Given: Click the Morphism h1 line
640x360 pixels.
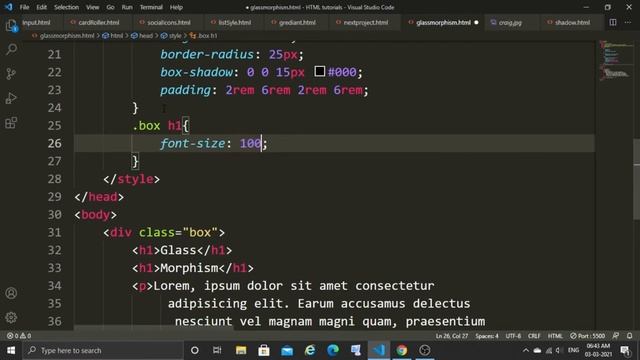Looking at the screenshot, I should [x=193, y=268].
